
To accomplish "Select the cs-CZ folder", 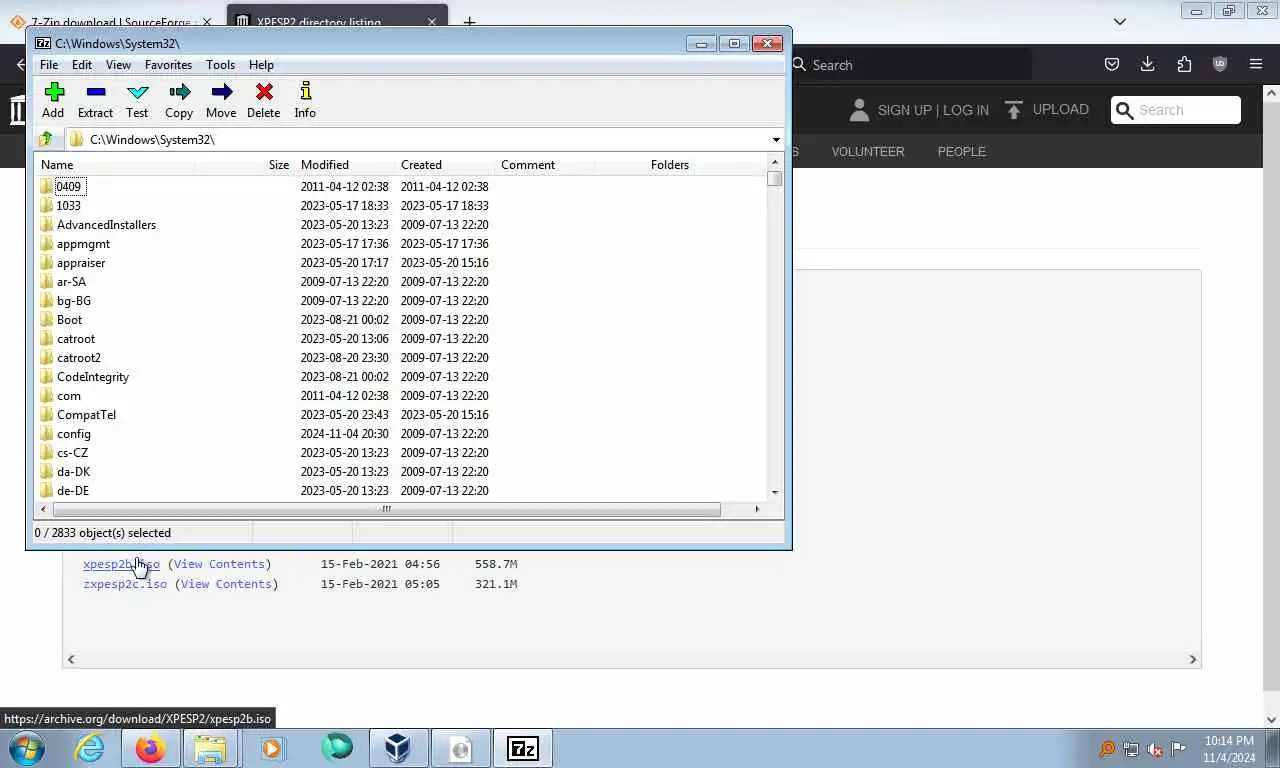I will point(72,453).
